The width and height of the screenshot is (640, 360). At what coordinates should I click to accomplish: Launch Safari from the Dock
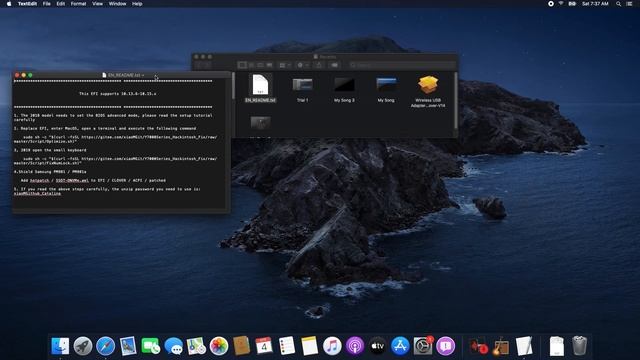click(x=106, y=346)
